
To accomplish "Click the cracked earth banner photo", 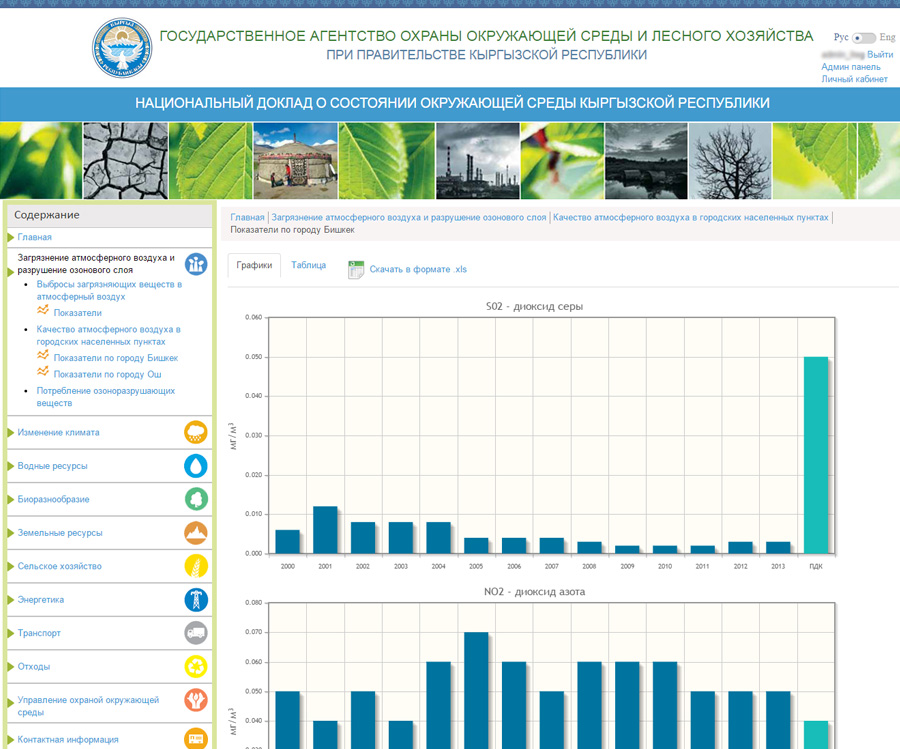I will [125, 160].
